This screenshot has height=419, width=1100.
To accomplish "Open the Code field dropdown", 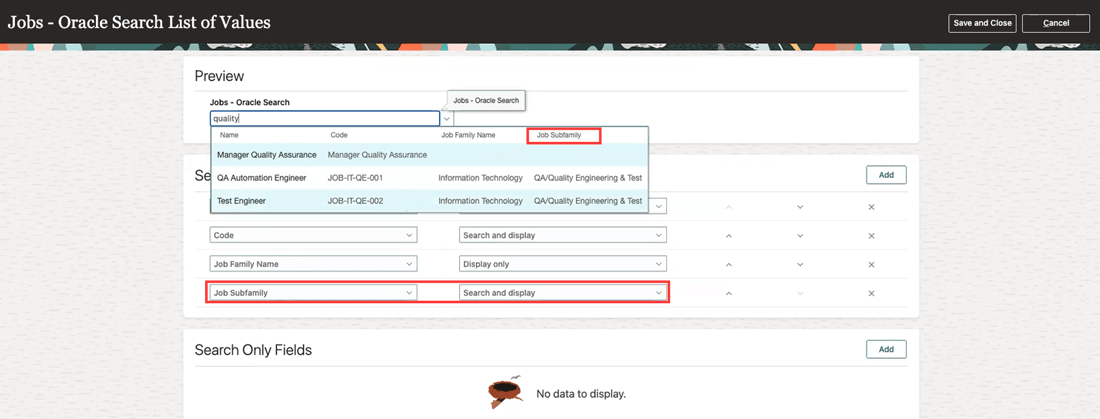I will pyautogui.click(x=314, y=235).
